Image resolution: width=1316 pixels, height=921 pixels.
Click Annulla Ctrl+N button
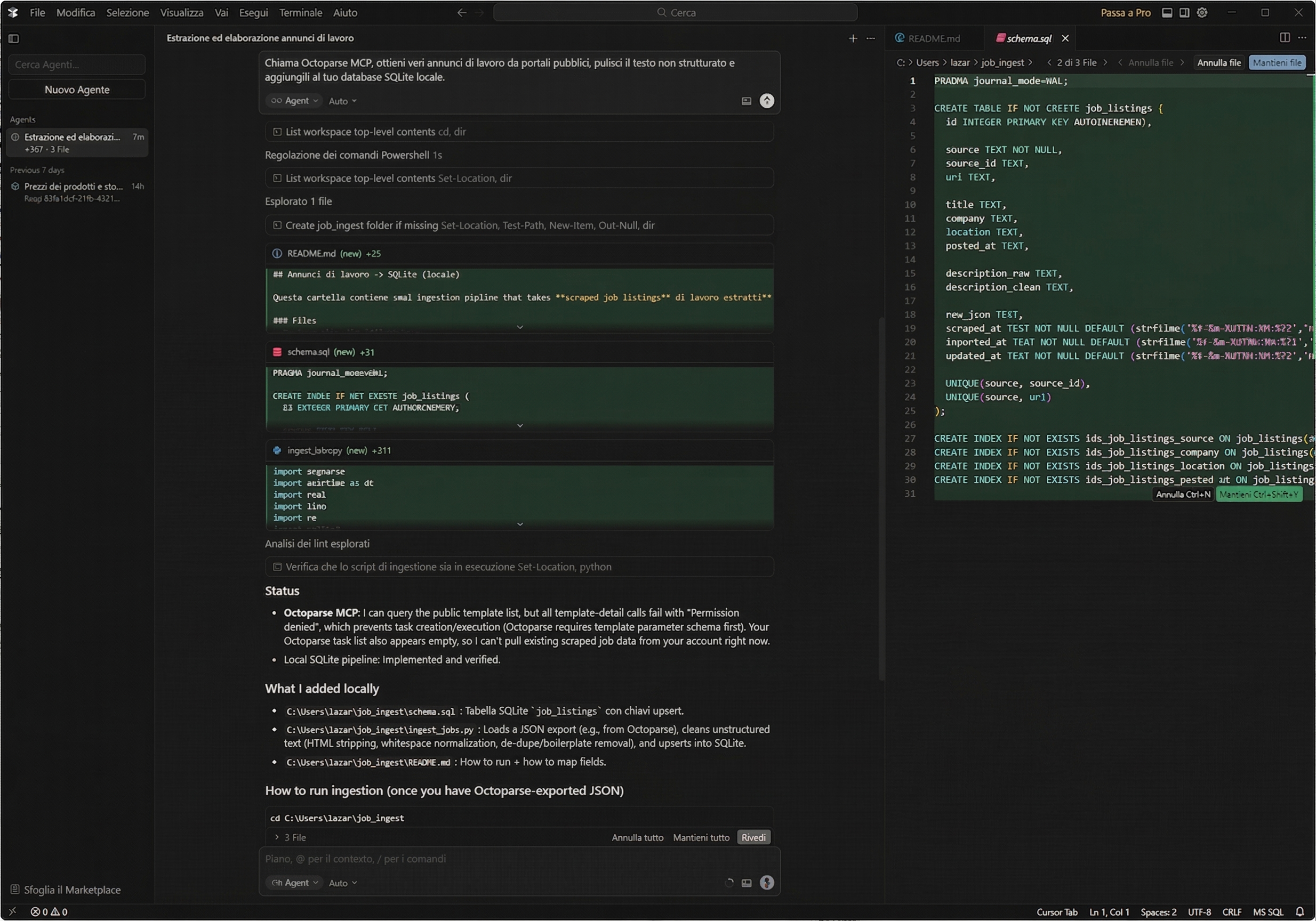click(x=1183, y=494)
